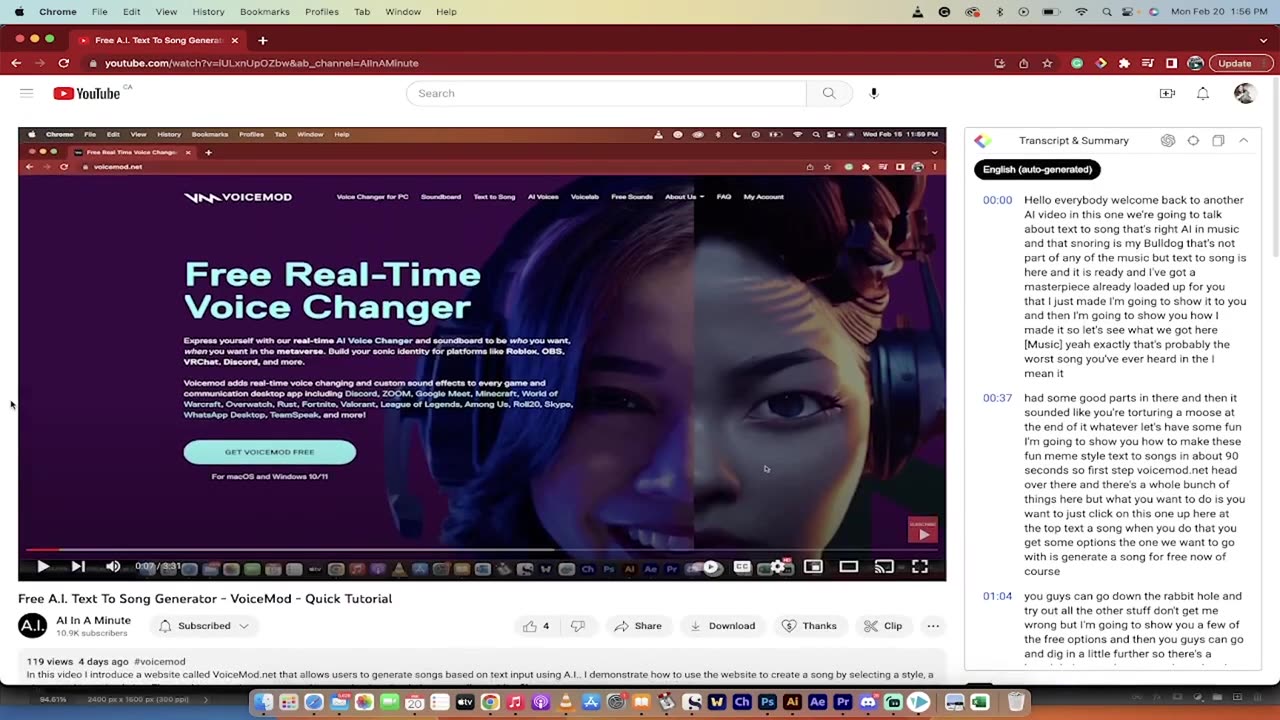1280x720 pixels.
Task: Open the History menu
Action: click(x=208, y=12)
